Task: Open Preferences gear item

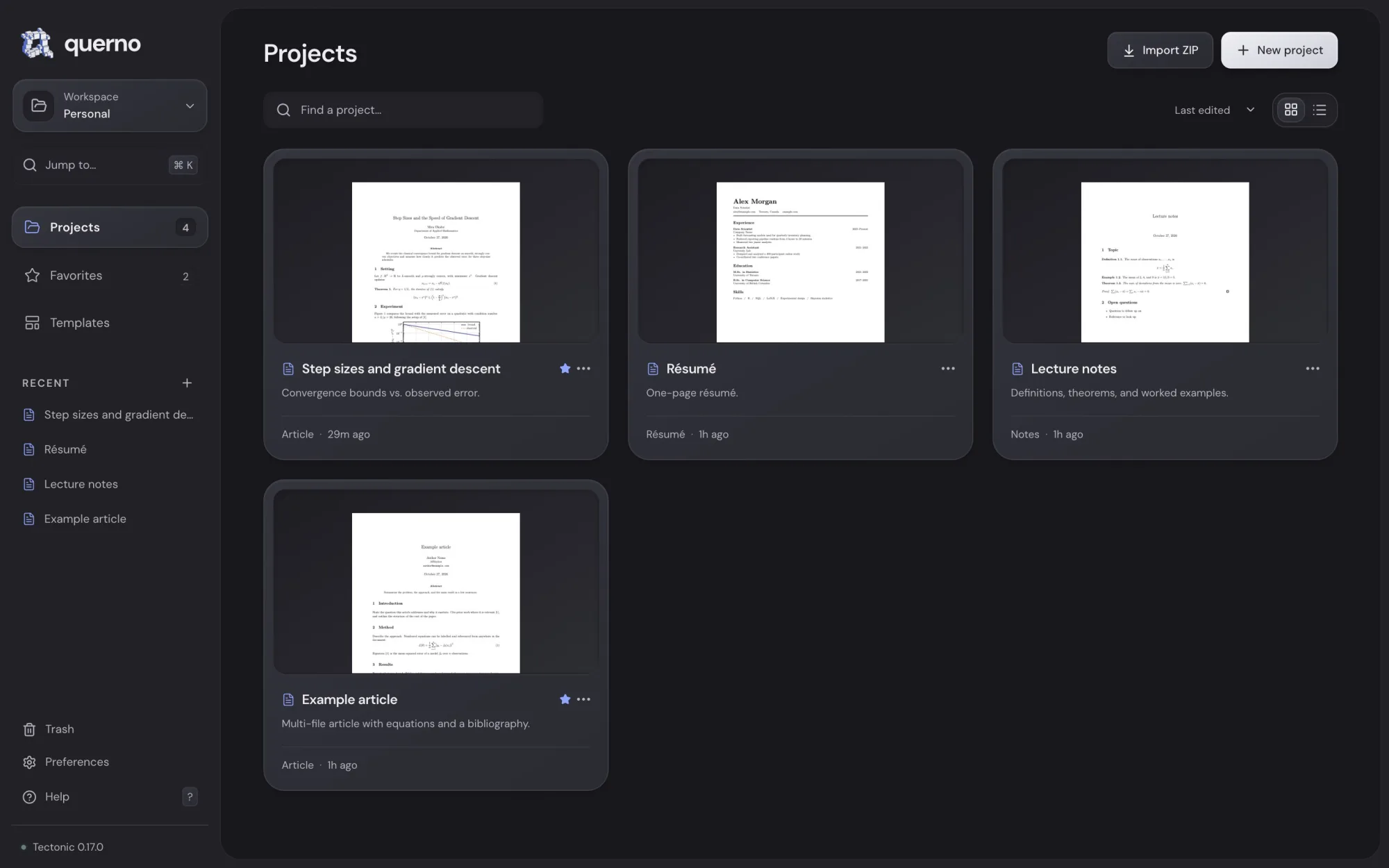Action: pyautogui.click(x=110, y=762)
